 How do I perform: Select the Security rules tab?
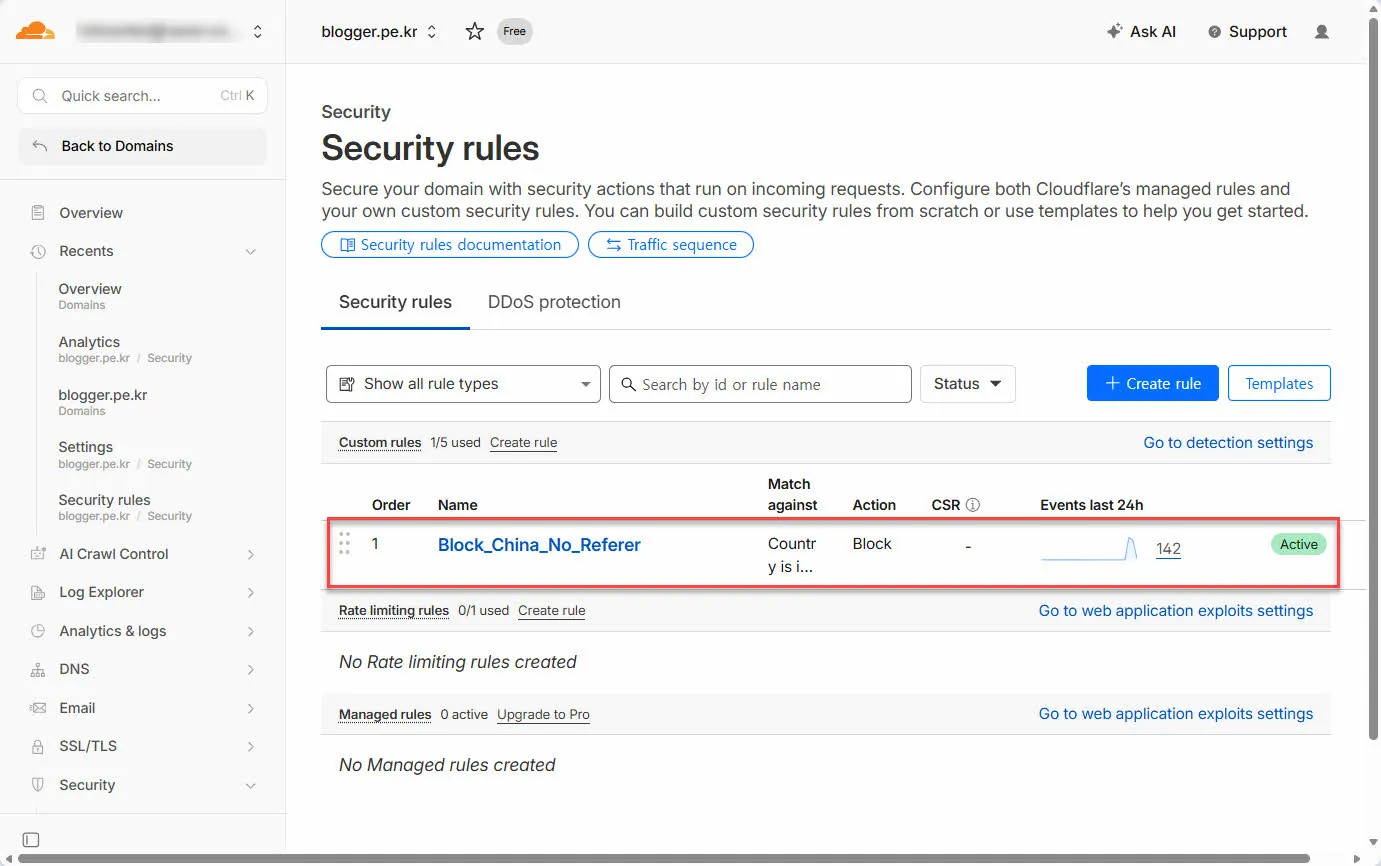(395, 302)
